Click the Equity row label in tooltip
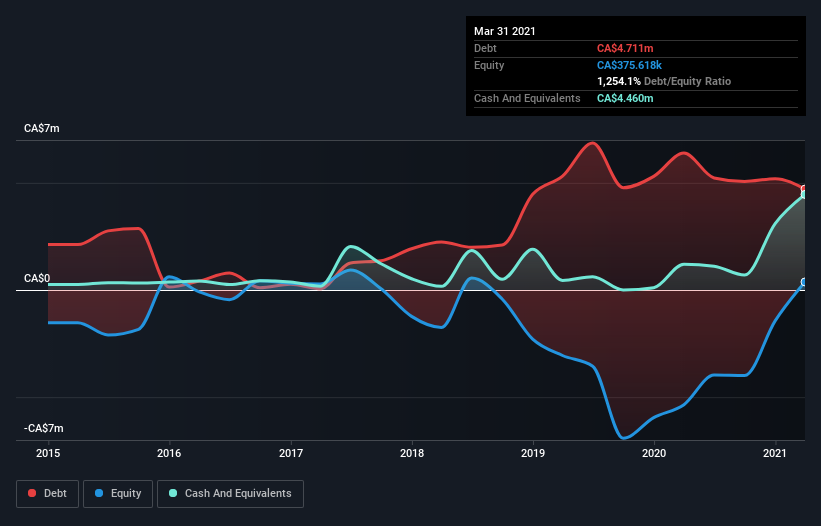Image resolution: width=821 pixels, height=526 pixels. tap(489, 65)
